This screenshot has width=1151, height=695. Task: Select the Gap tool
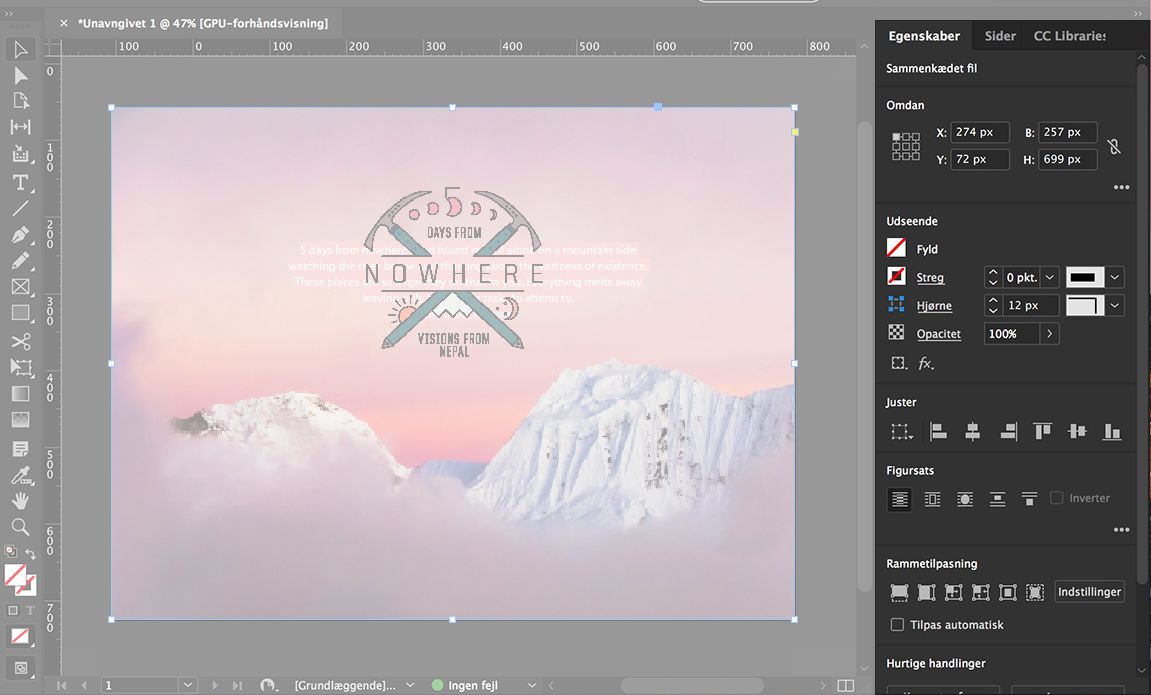point(21,127)
